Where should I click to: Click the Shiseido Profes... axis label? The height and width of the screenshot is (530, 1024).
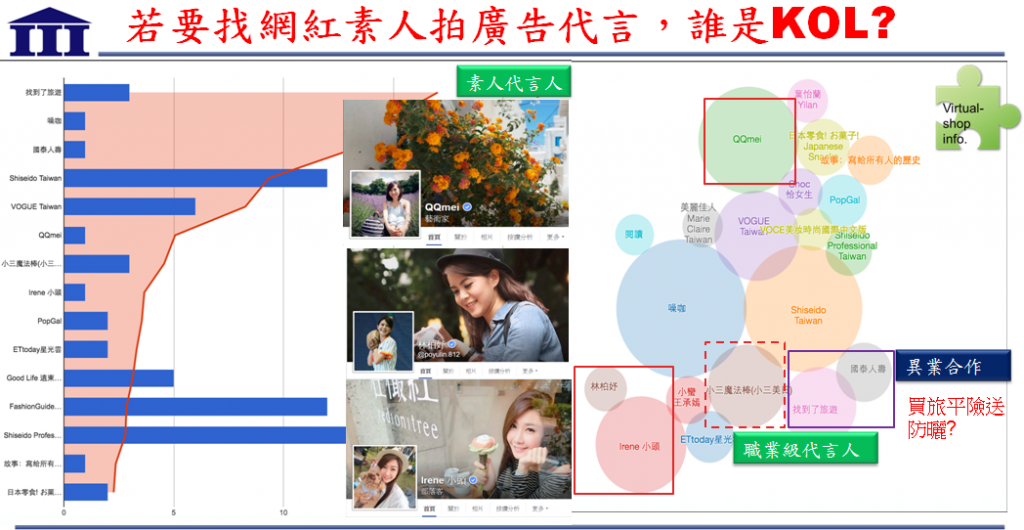[33, 435]
